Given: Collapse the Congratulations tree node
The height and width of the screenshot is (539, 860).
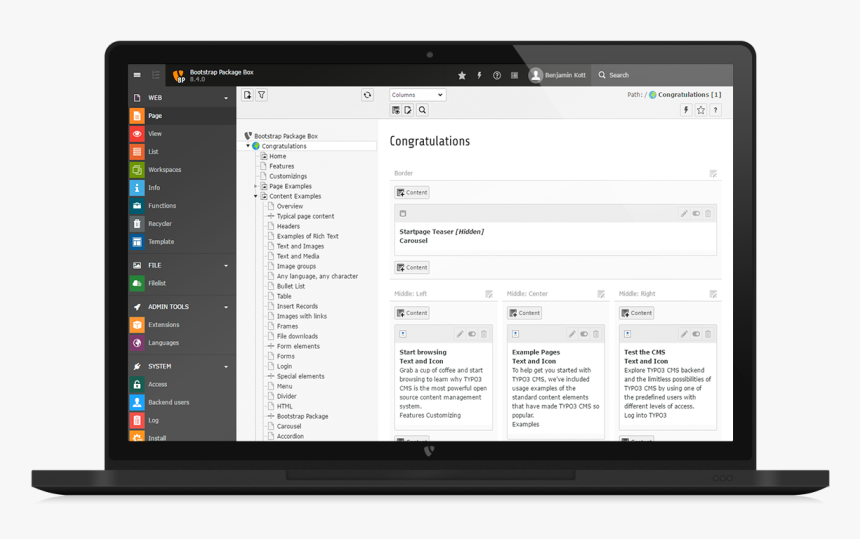Looking at the screenshot, I should click(x=248, y=146).
